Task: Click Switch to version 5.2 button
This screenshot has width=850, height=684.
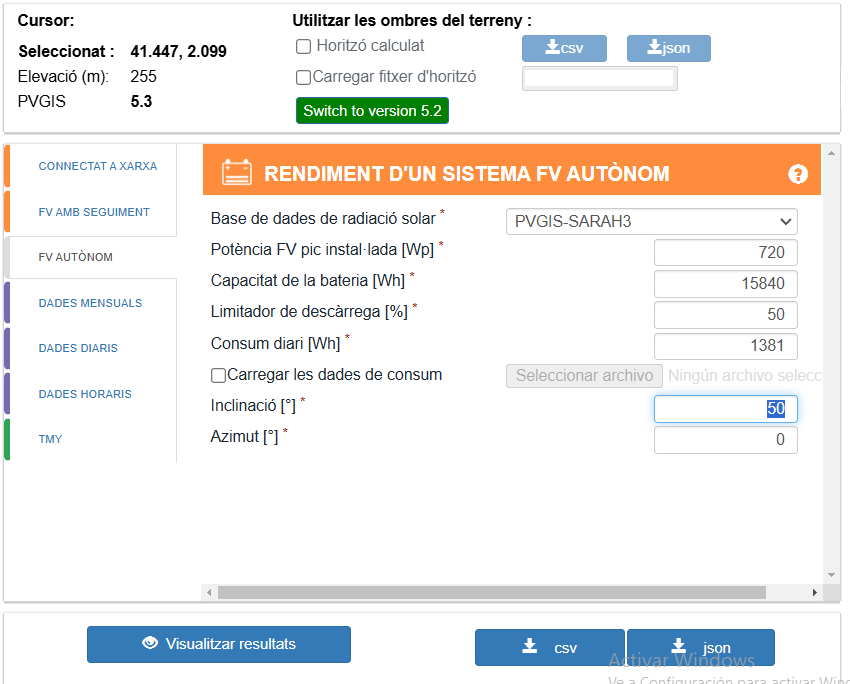Action: click(372, 111)
